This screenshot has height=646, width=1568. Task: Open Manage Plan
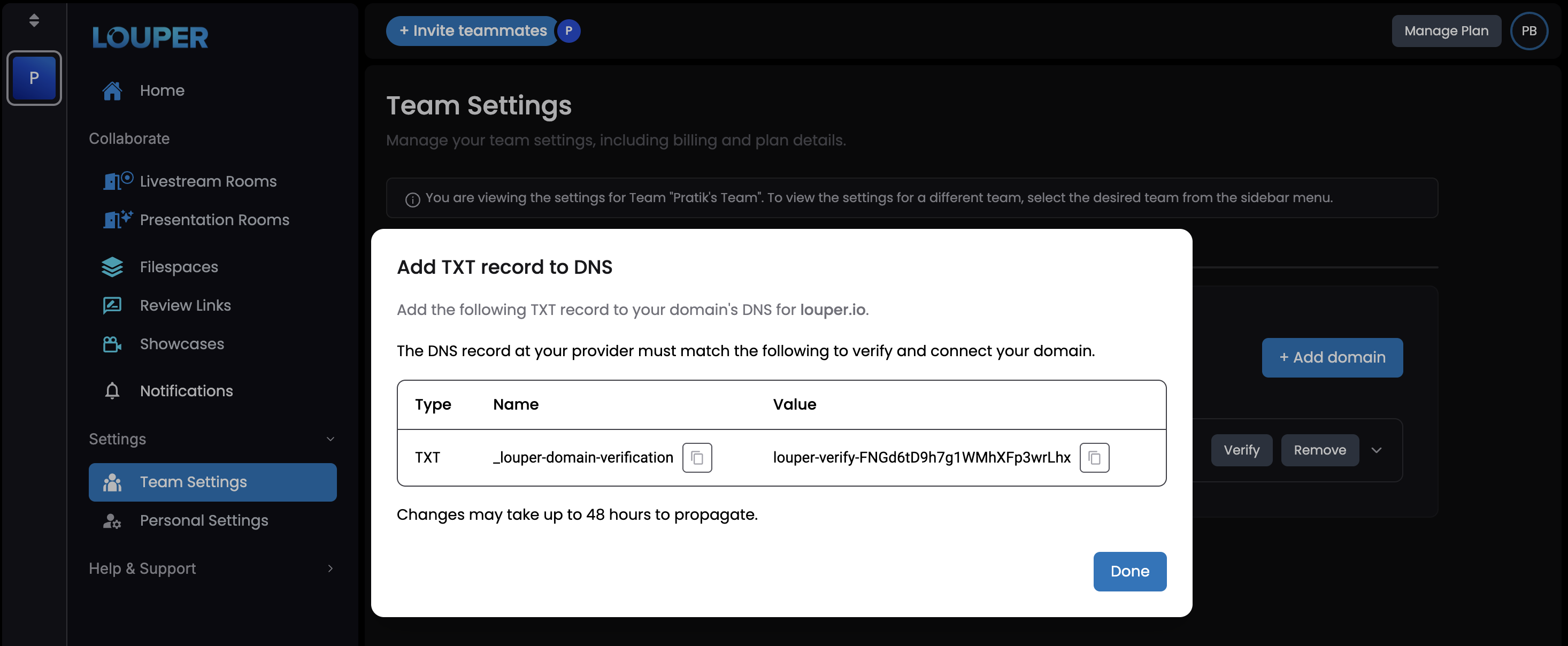1446,30
